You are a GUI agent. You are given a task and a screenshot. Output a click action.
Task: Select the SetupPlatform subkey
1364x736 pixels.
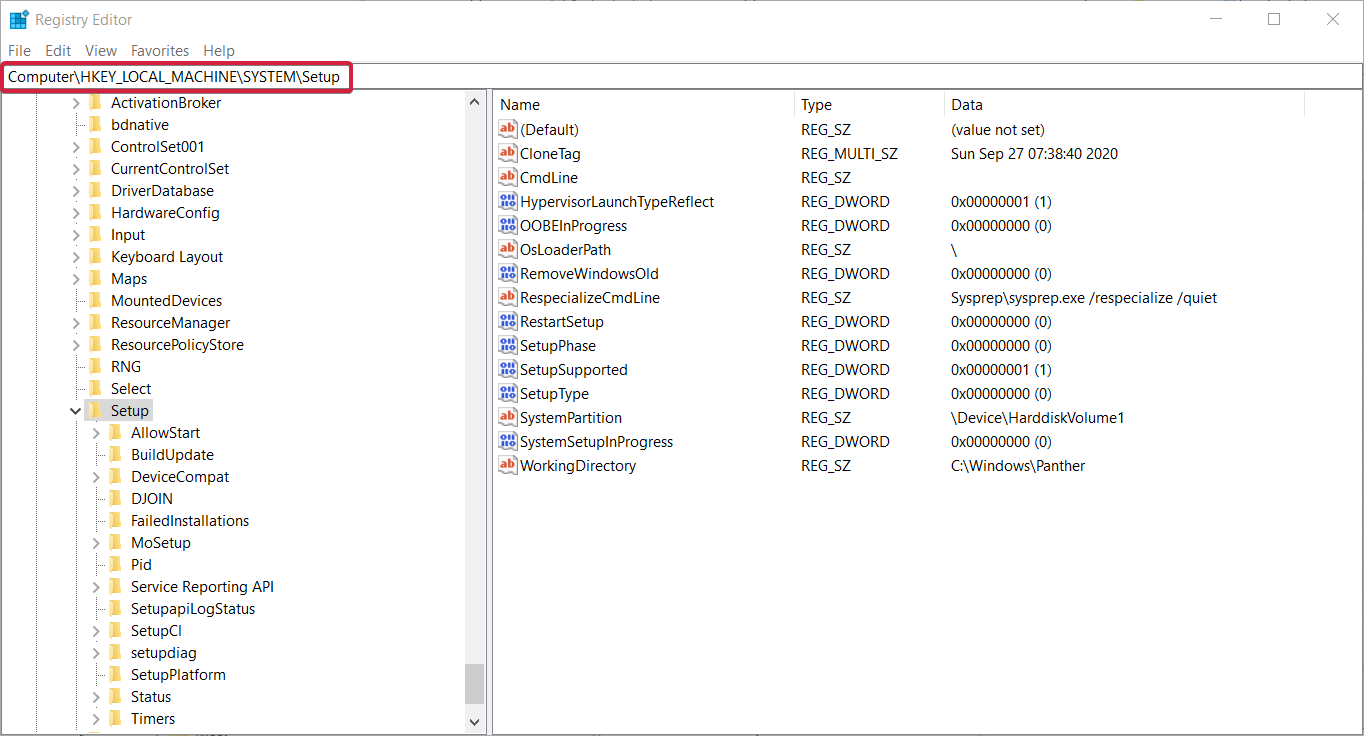pyautogui.click(x=178, y=675)
